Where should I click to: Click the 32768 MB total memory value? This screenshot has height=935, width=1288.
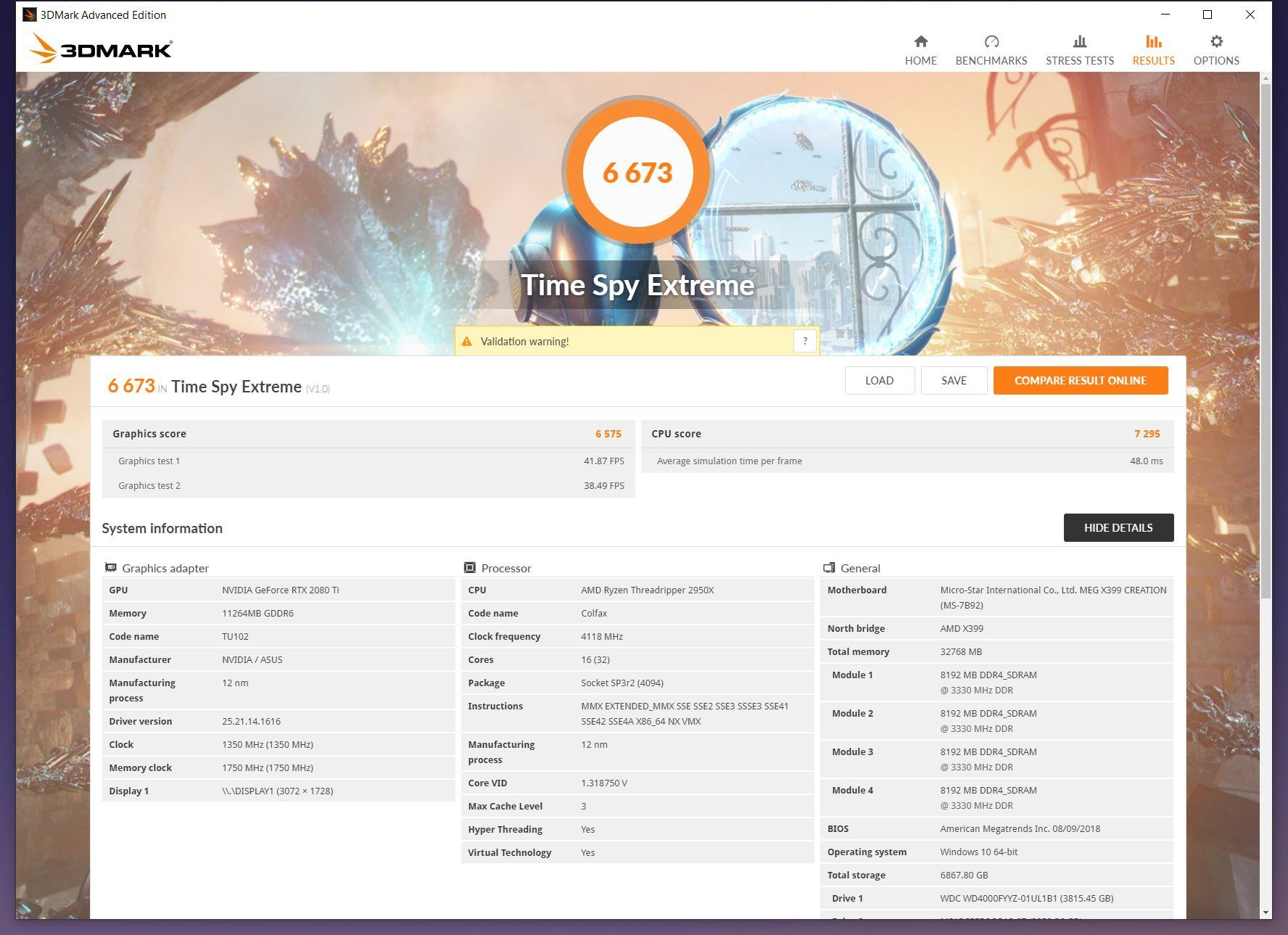[x=961, y=651]
